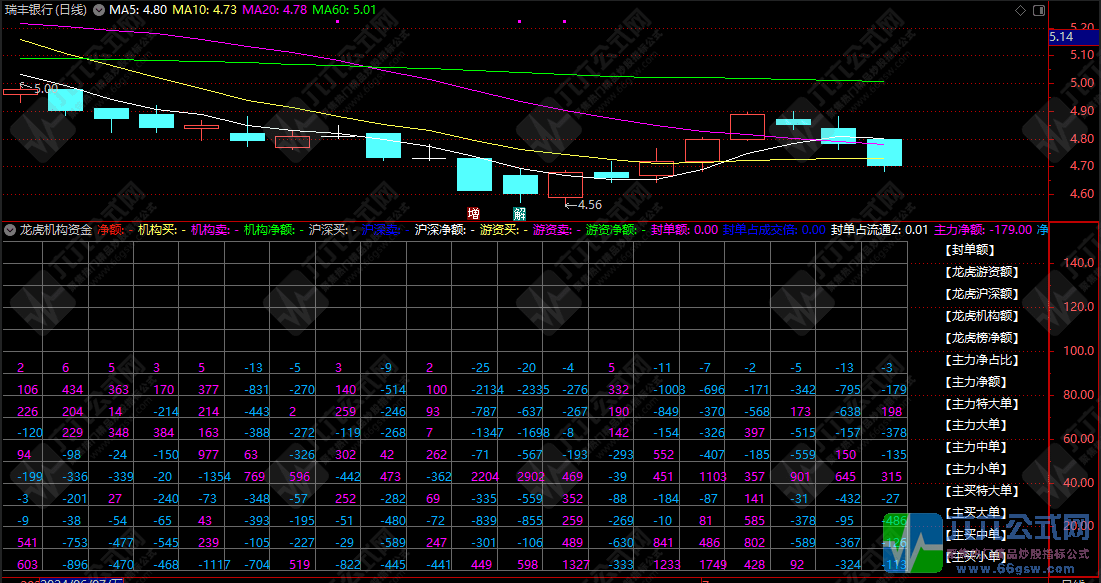Click the green 解 marker below the candles
The height and width of the screenshot is (583, 1101).
(x=519, y=212)
